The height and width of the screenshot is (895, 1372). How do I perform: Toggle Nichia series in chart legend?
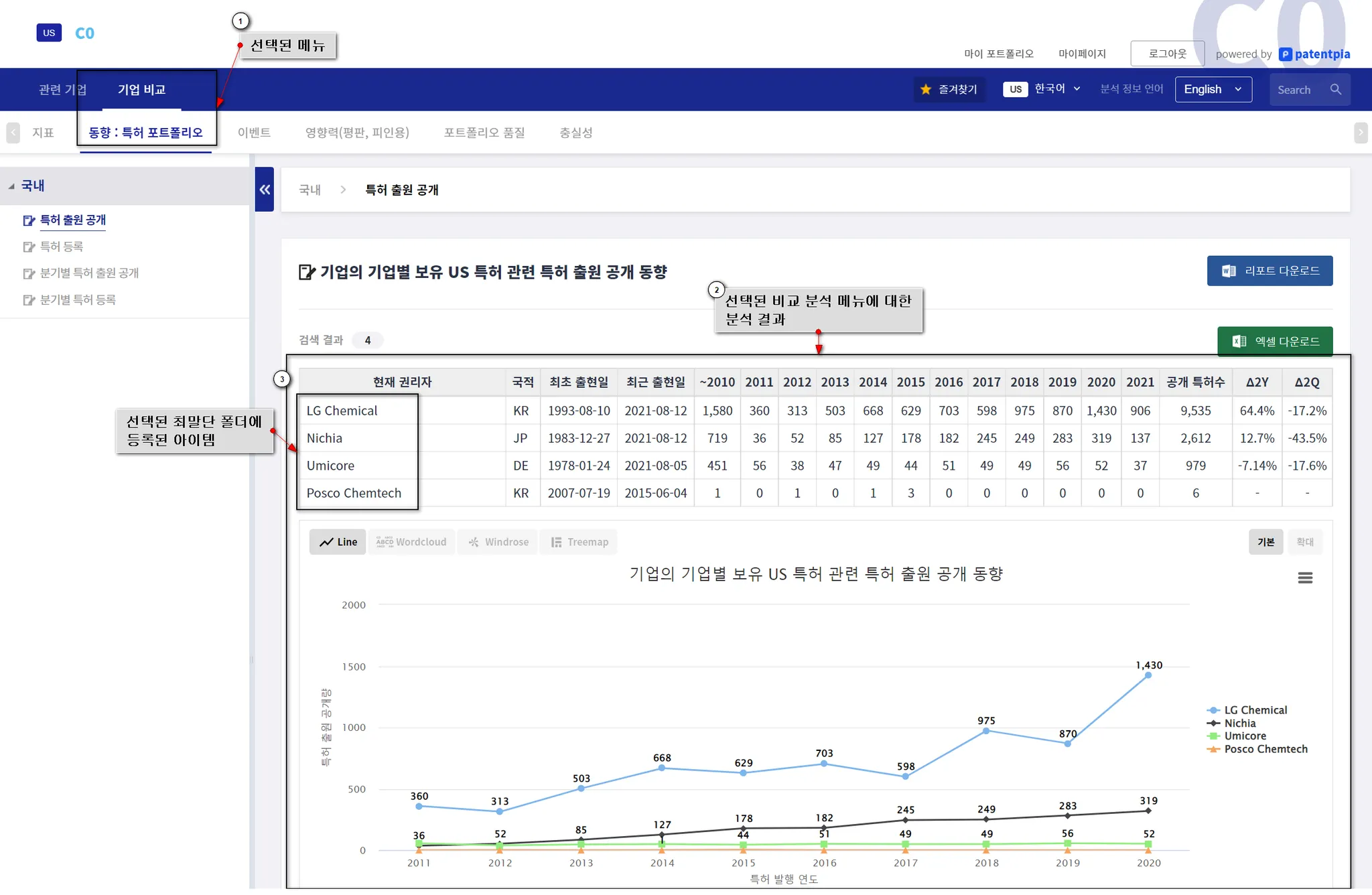click(x=1239, y=724)
